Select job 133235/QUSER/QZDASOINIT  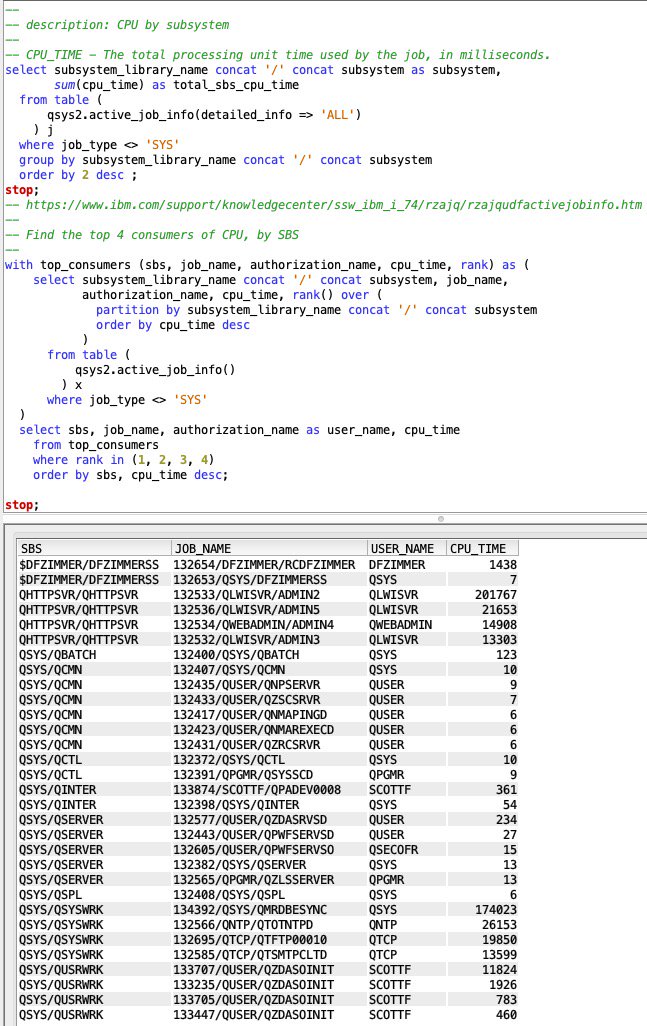(x=253, y=985)
